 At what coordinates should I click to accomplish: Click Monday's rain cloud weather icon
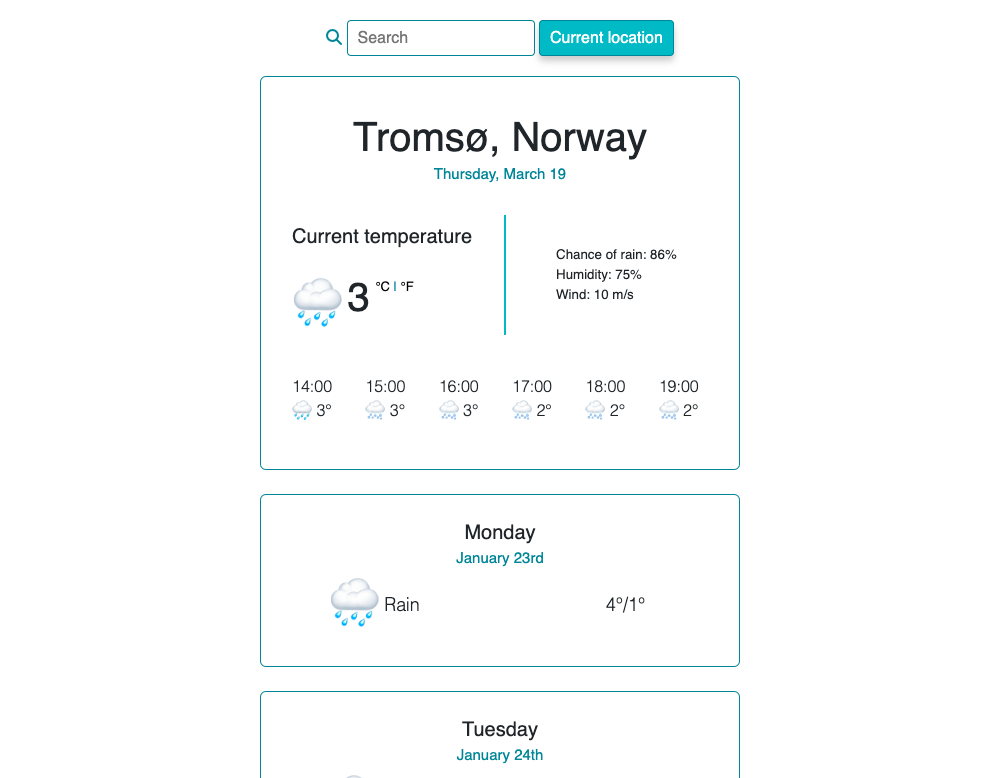[352, 601]
